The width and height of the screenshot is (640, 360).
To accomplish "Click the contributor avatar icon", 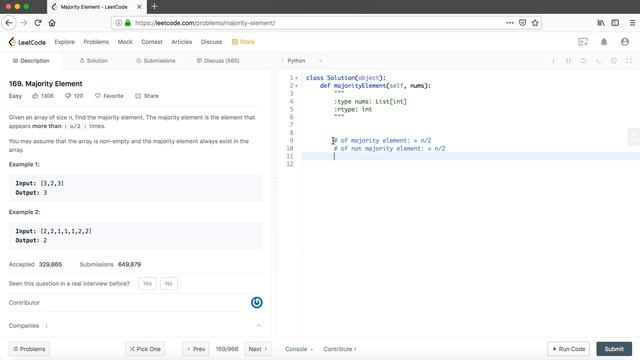I will [x=256, y=302].
